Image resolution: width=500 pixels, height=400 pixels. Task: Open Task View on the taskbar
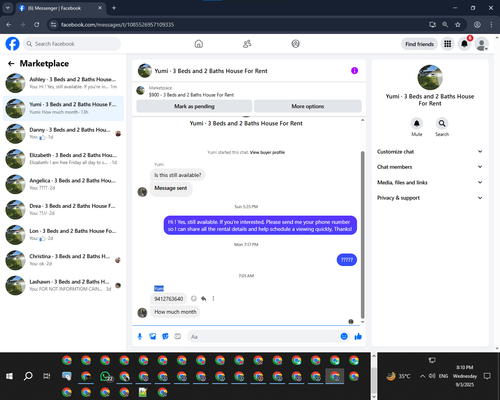(x=47, y=376)
